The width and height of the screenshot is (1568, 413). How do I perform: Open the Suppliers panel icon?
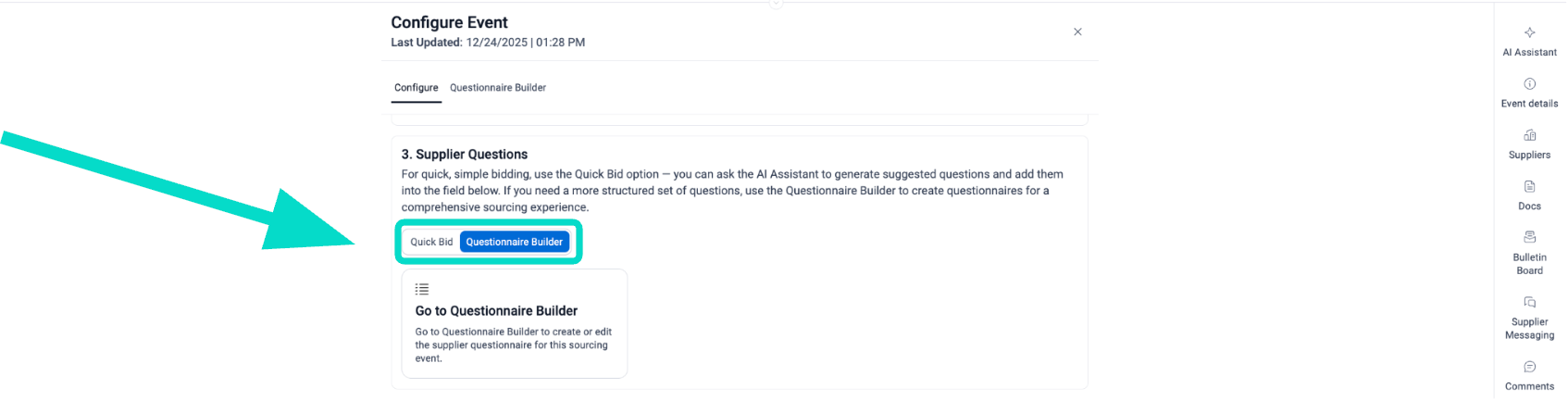pos(1529,135)
